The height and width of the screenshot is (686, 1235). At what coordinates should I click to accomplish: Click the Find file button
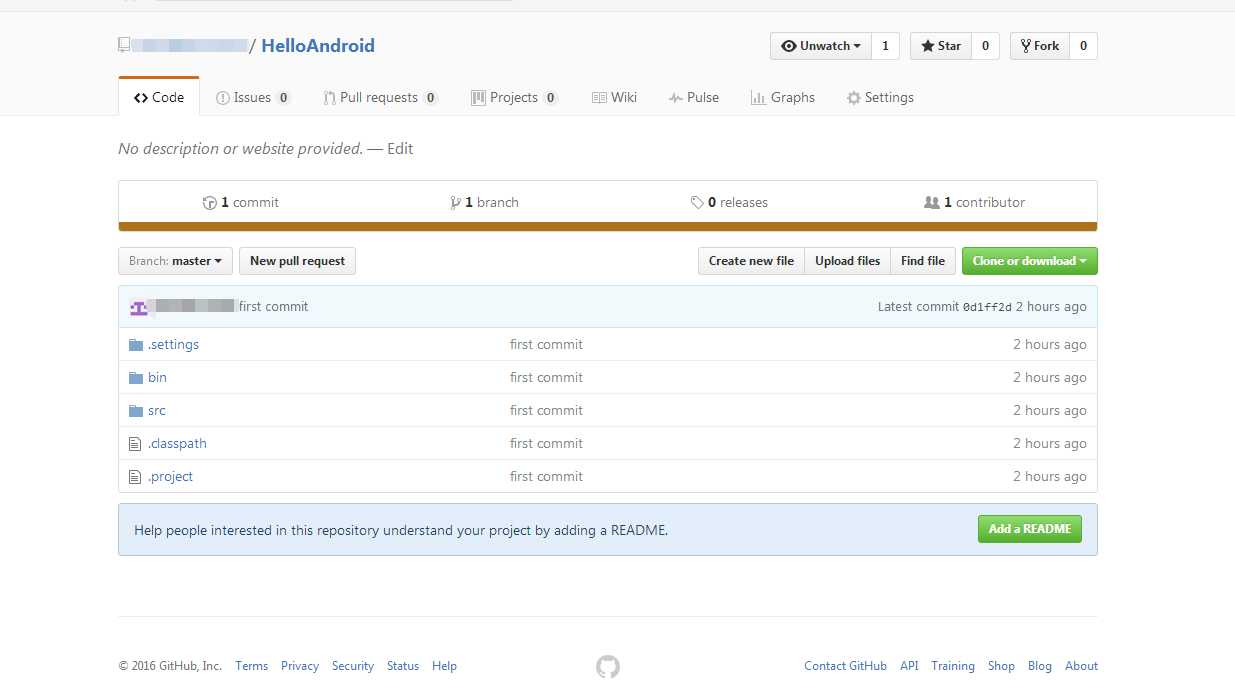coord(922,261)
